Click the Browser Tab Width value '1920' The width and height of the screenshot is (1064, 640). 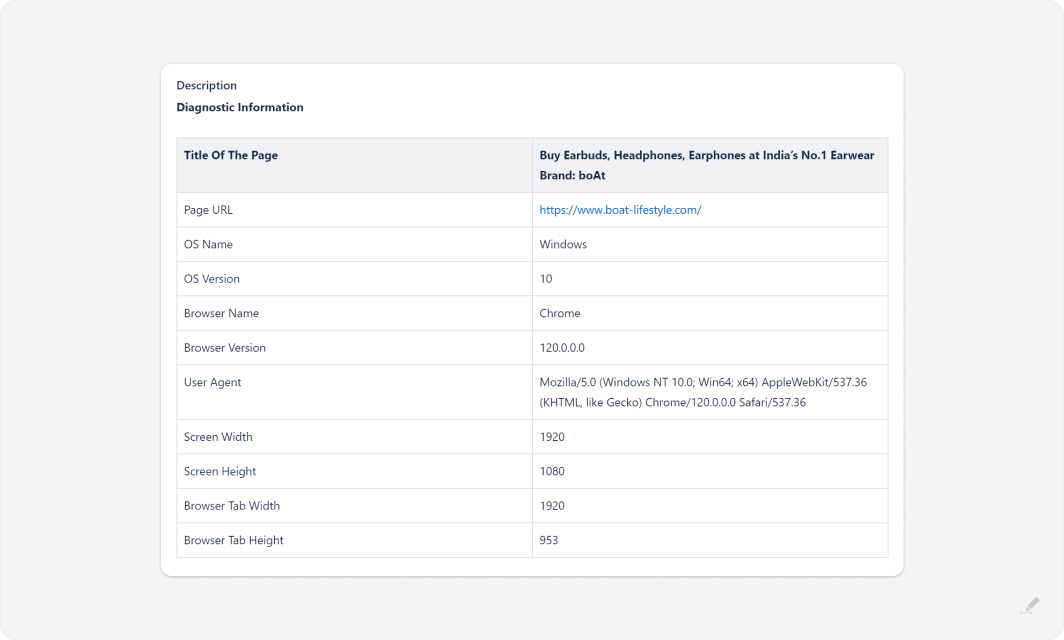(552, 506)
